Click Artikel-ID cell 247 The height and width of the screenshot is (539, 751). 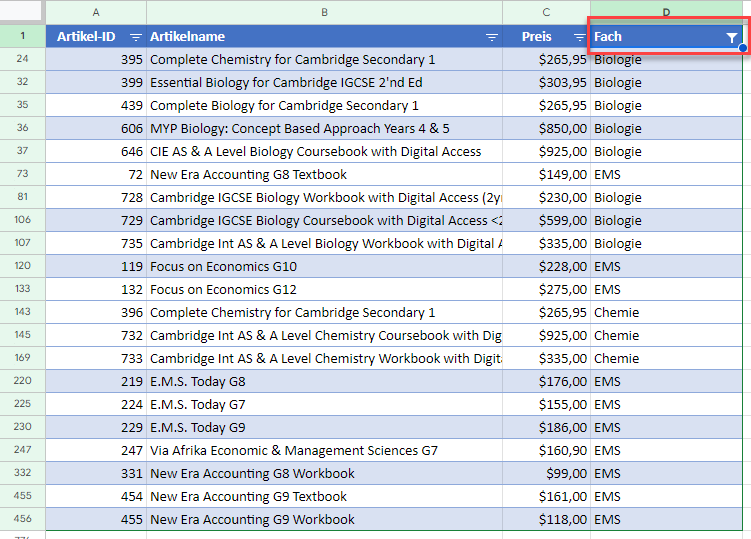pos(96,450)
